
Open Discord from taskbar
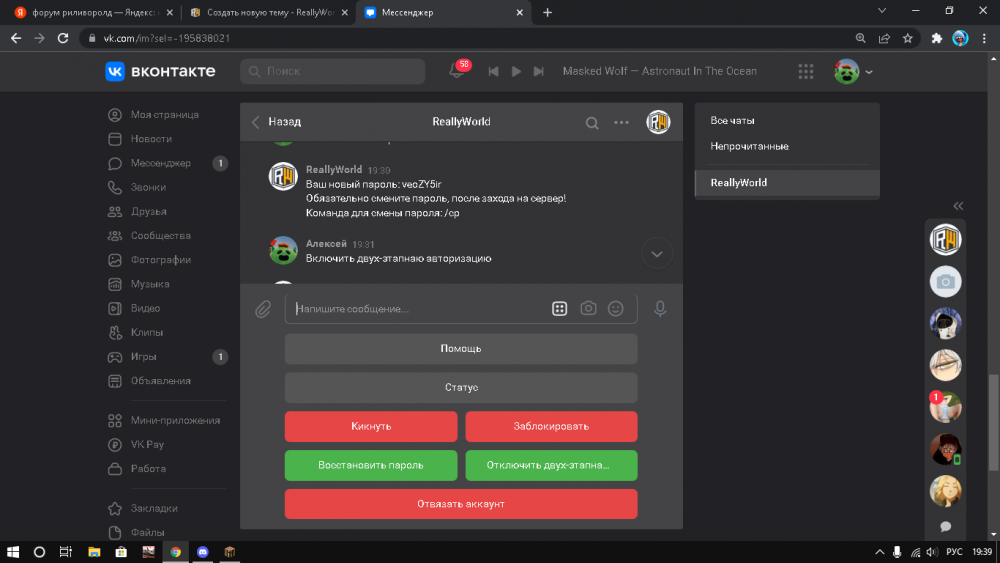click(203, 552)
